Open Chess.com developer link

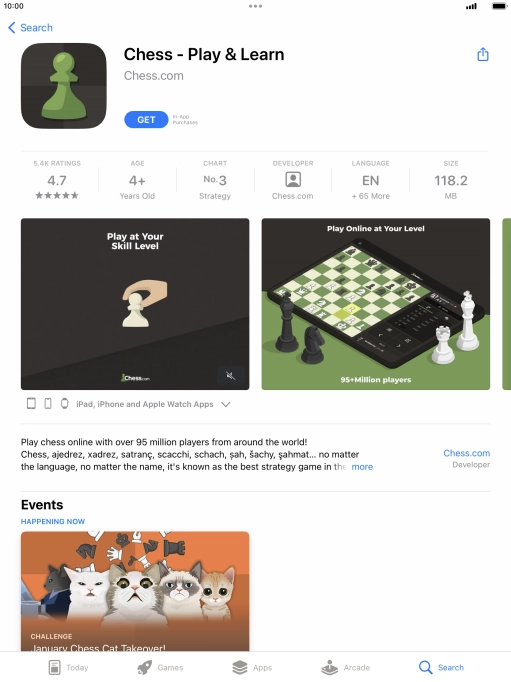(467, 453)
